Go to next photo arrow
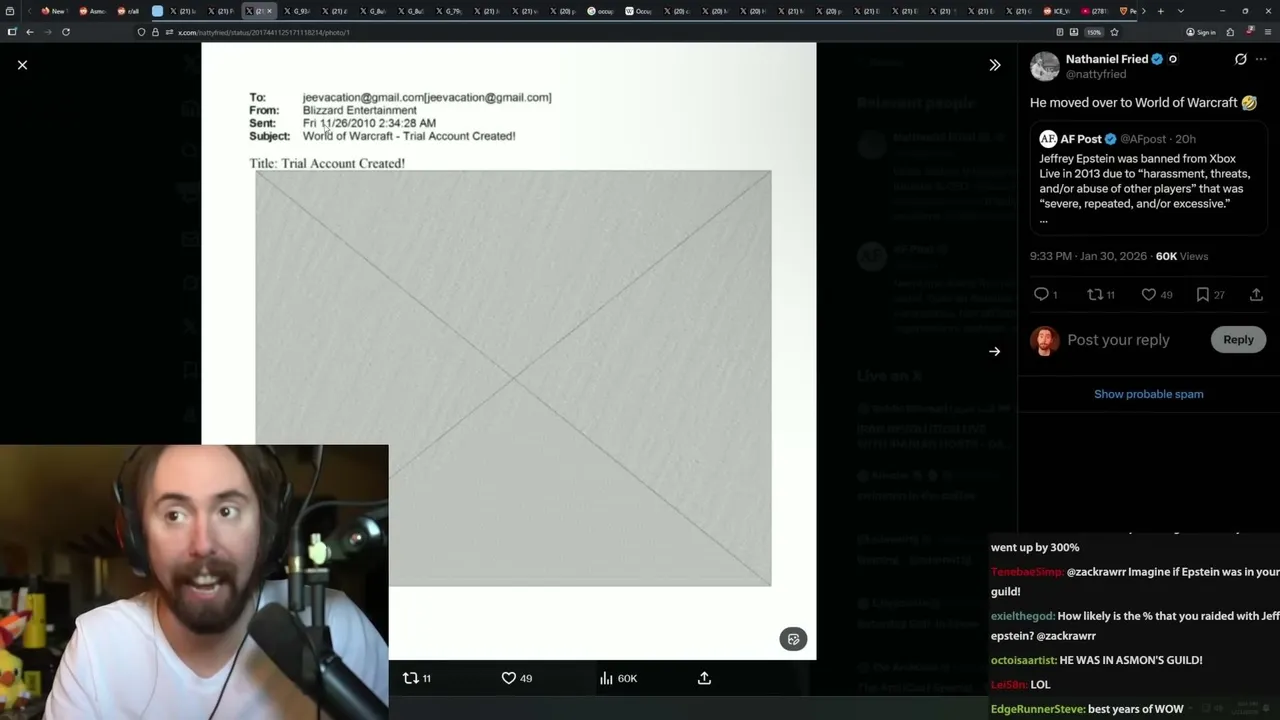1280x720 pixels. [994, 351]
